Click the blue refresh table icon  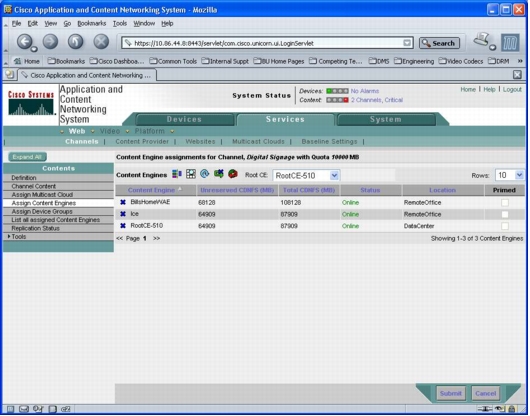click(204, 174)
